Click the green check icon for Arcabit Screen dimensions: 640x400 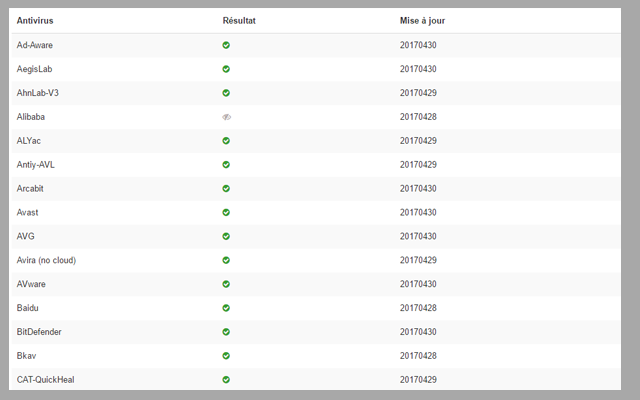point(226,189)
